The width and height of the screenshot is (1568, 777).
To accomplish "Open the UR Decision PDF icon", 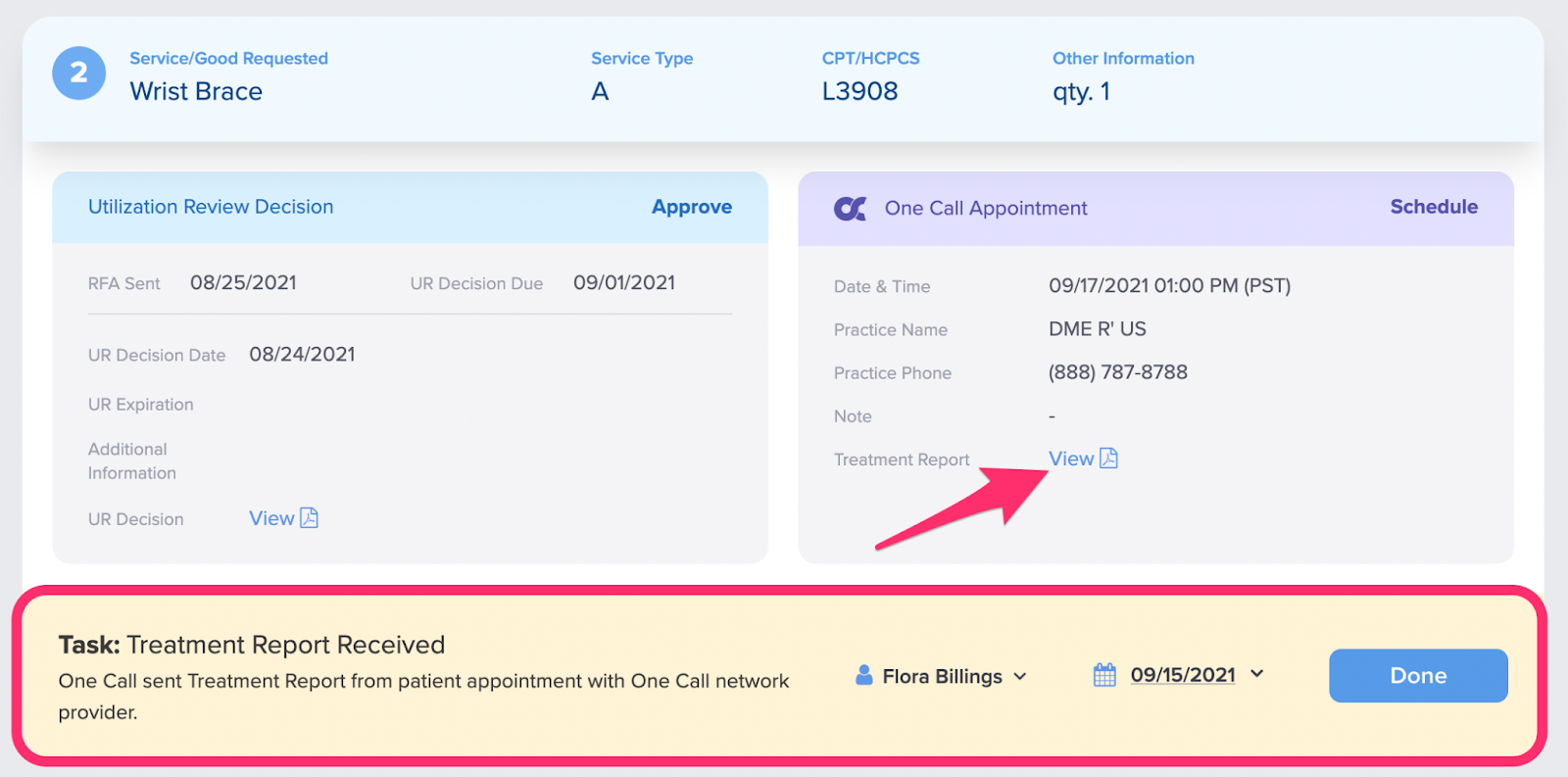I will (x=309, y=518).
